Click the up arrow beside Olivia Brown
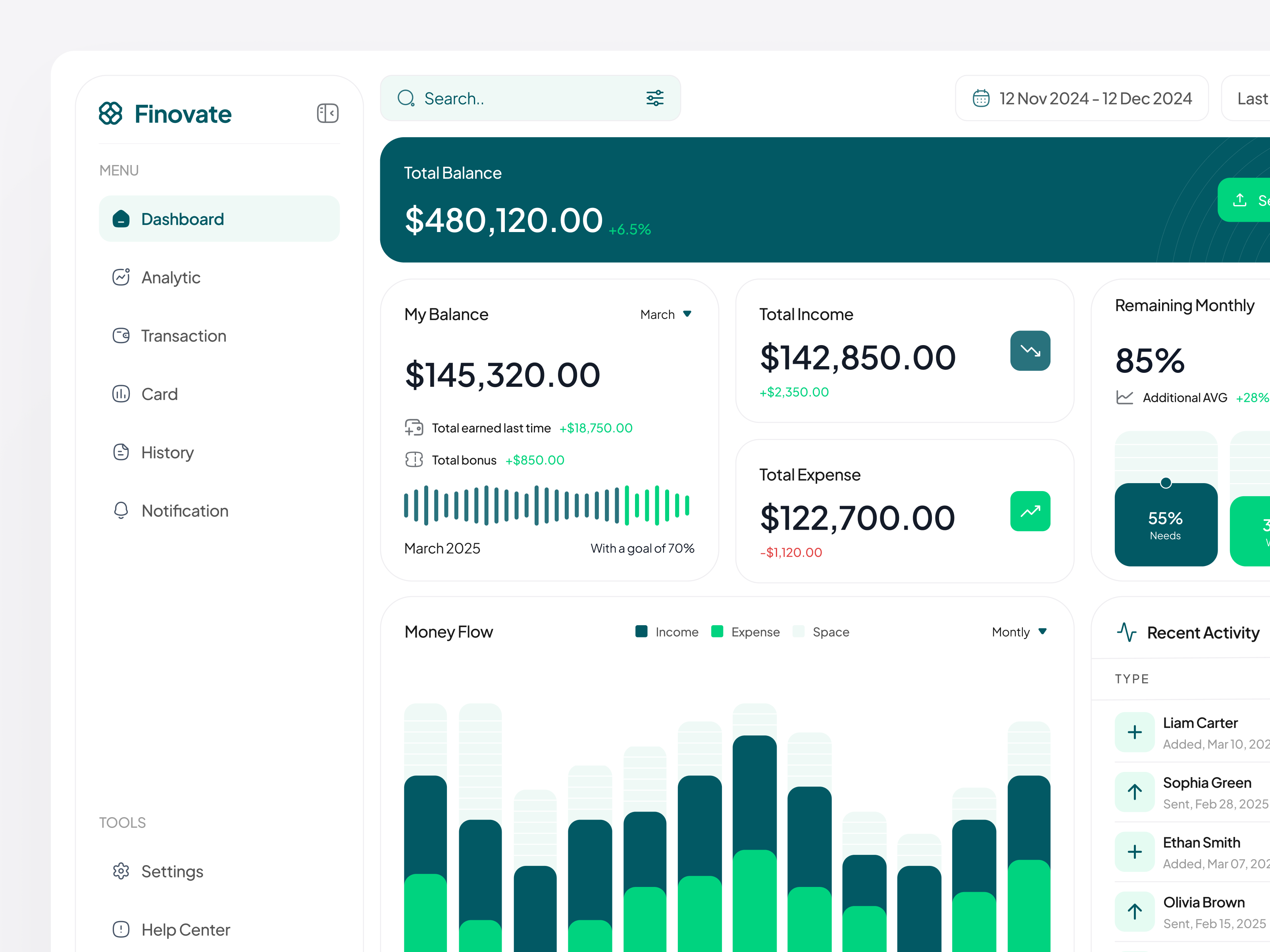The image size is (1270, 952). (x=1135, y=911)
